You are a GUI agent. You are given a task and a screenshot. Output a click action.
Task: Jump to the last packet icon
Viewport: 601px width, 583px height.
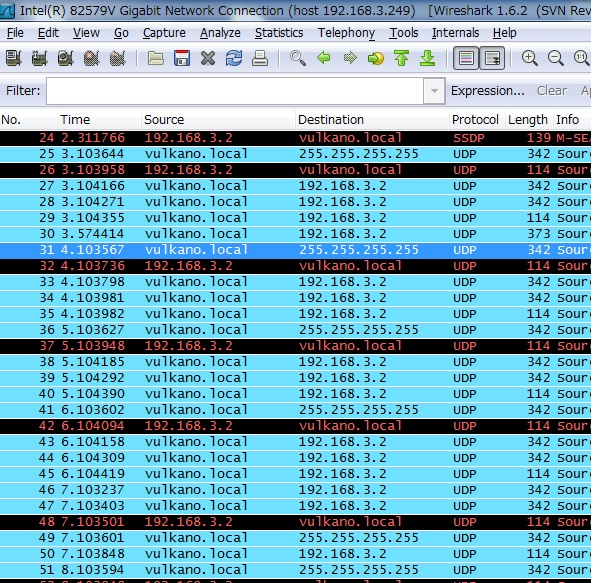pos(427,59)
